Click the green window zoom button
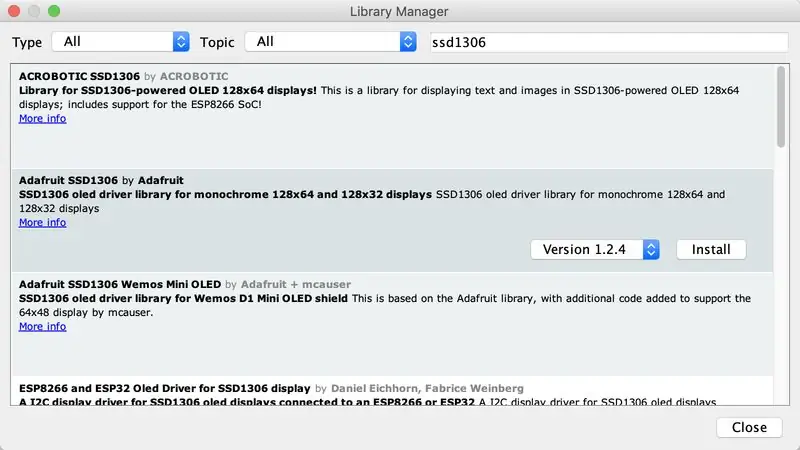The width and height of the screenshot is (800, 450). point(54,11)
